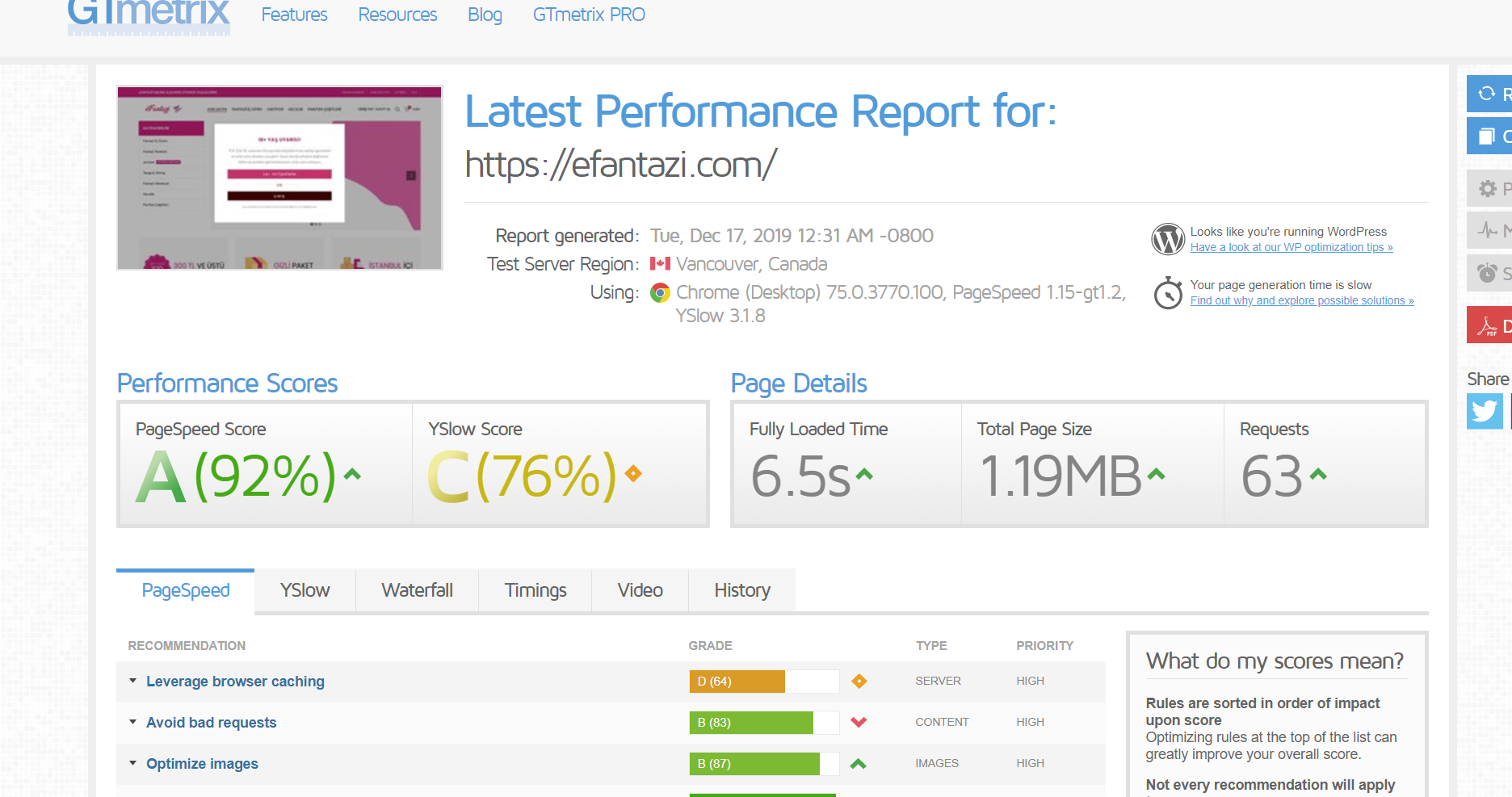Expand the Leverage browser caching recommendation

(x=133, y=681)
